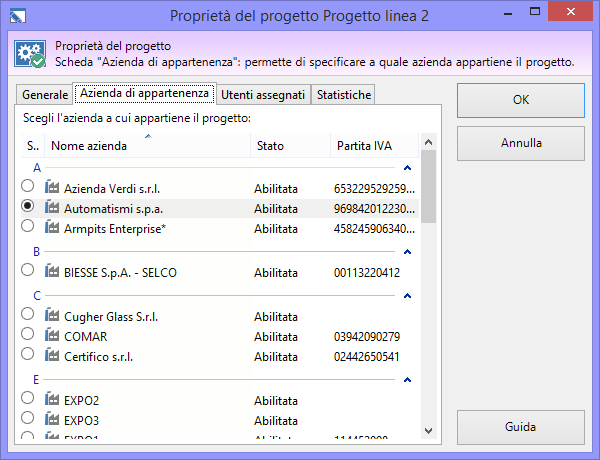Click the Partita IVA of Automatismi s.p.a.

(x=374, y=209)
